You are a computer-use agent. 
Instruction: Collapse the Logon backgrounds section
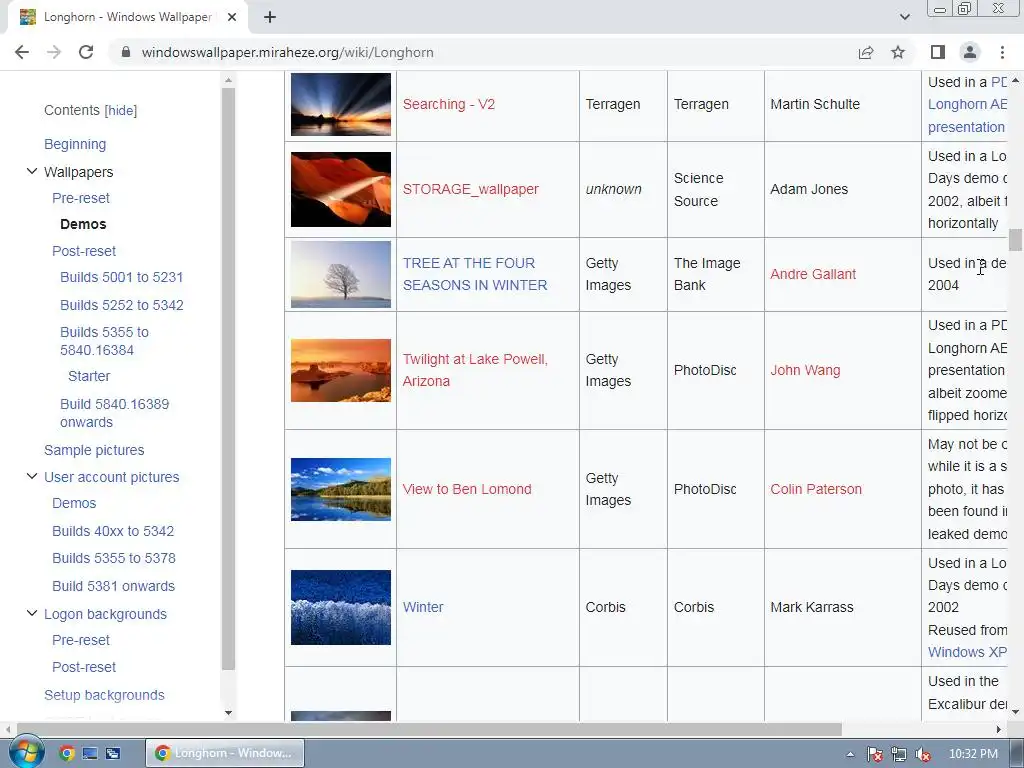pos(31,614)
